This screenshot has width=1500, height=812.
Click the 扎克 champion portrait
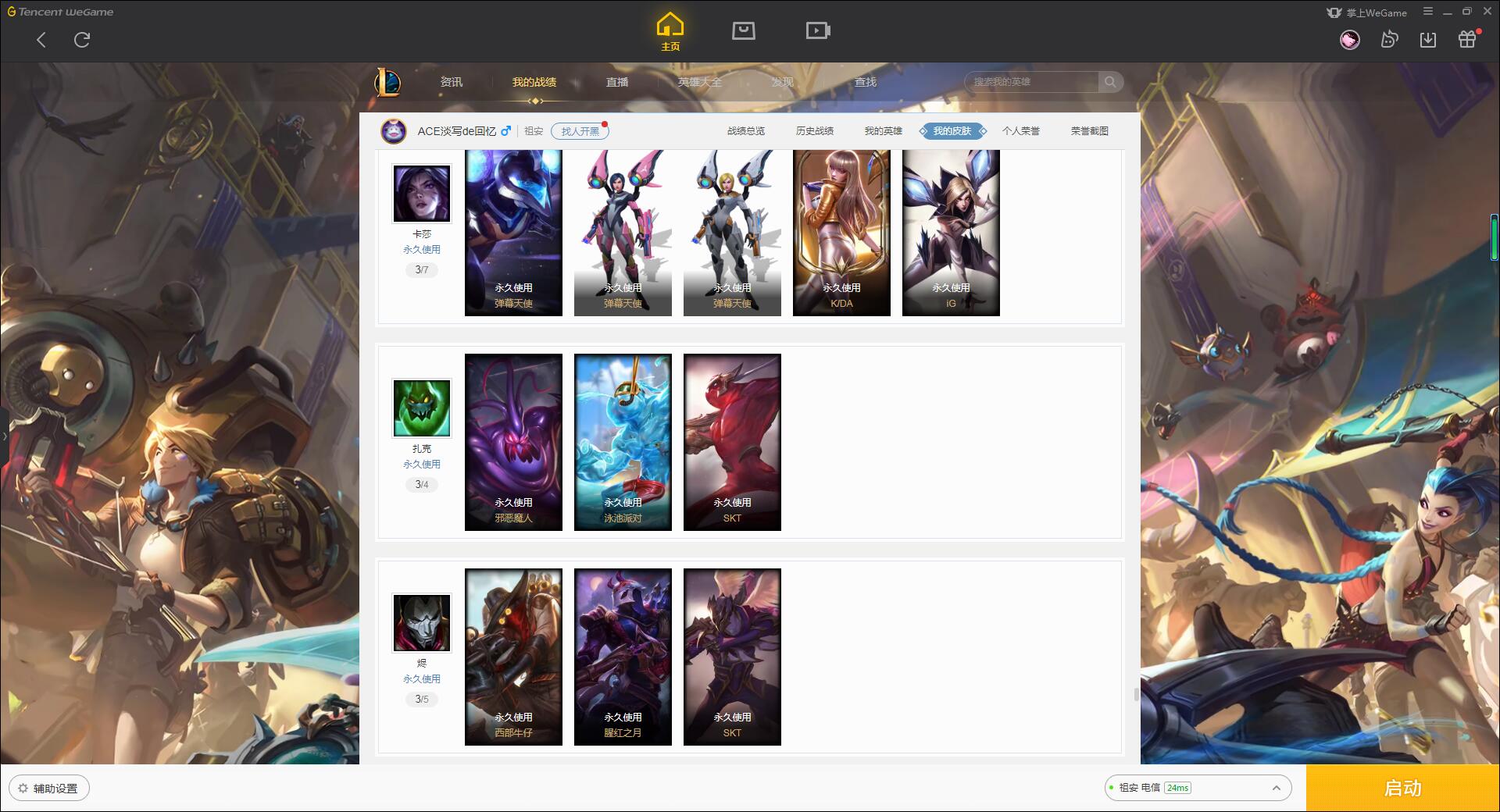pos(422,408)
